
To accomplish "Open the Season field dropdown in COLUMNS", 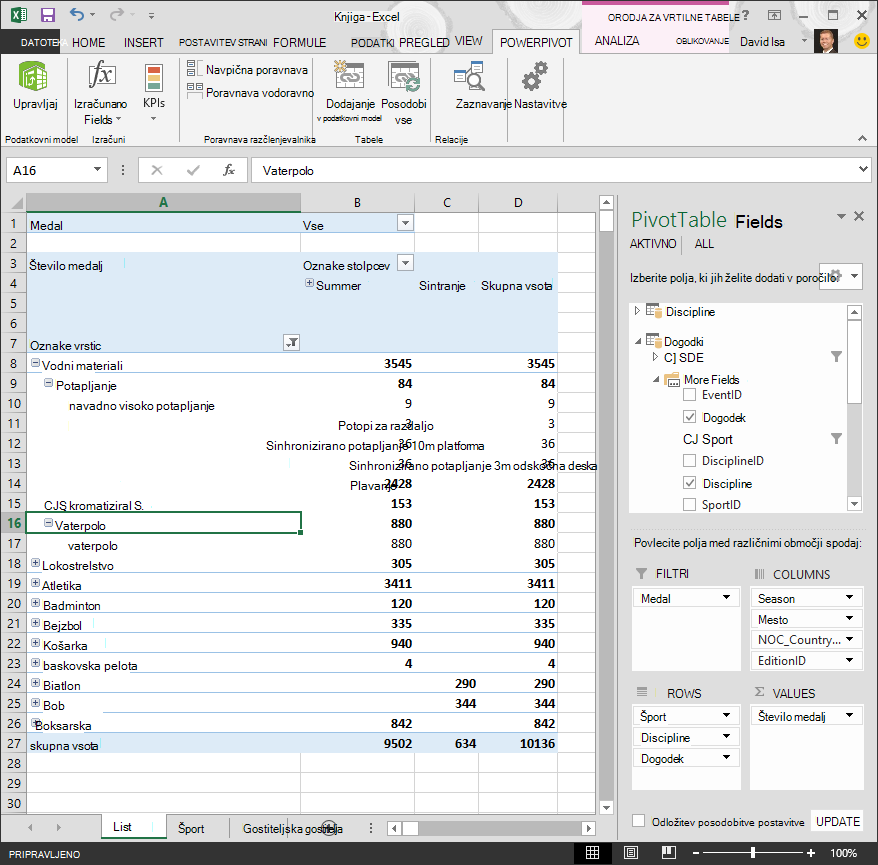I will click(x=849, y=597).
